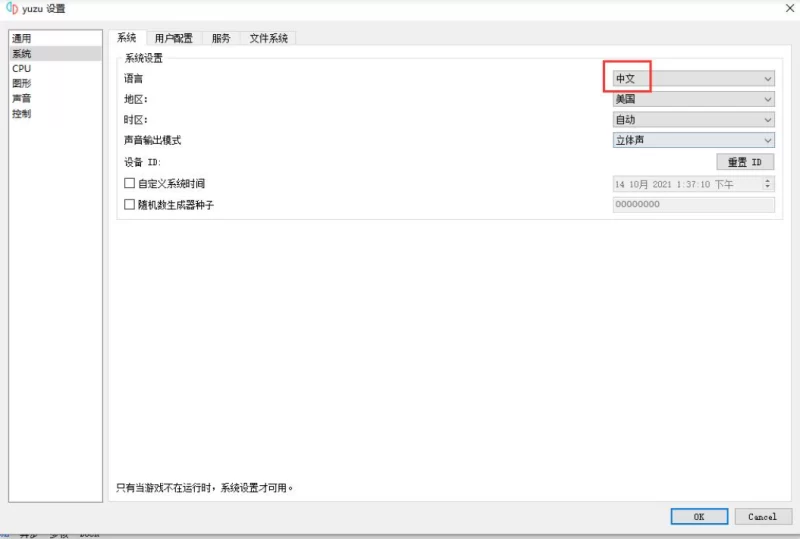The width and height of the screenshot is (800, 539).
Task: Close the yuzu settings window
Action: 789,8
